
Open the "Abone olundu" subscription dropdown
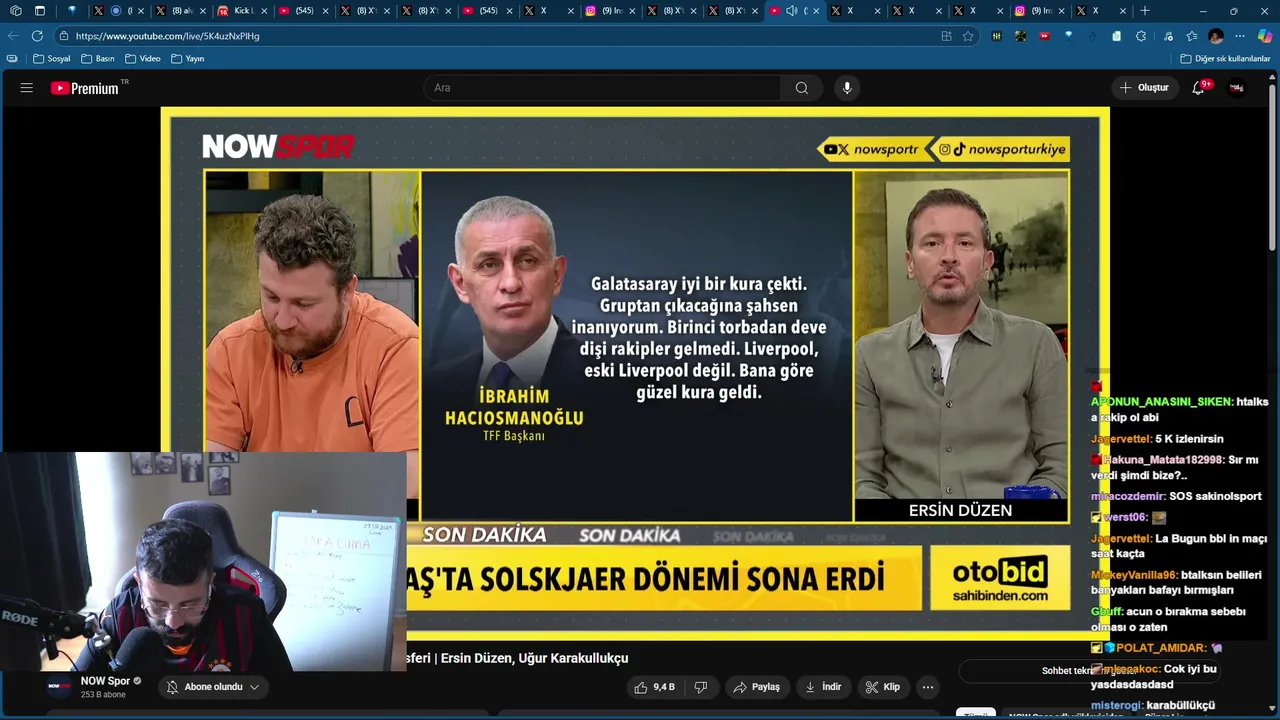213,687
